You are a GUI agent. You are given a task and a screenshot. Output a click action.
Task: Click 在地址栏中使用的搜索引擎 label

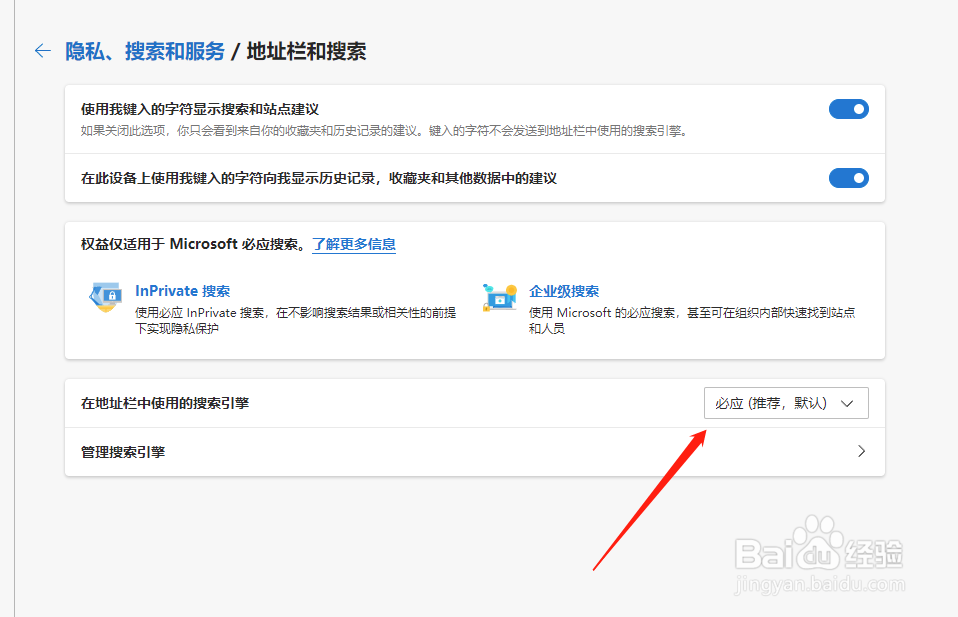point(165,403)
